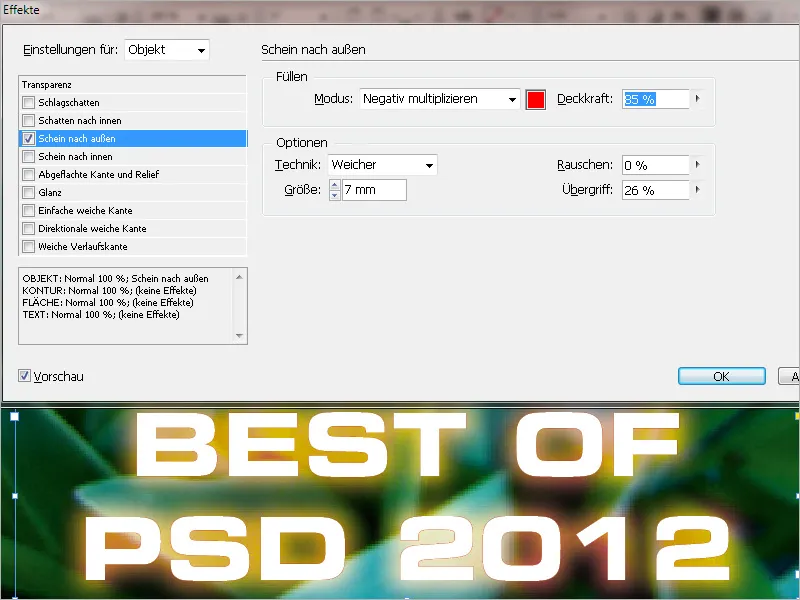Click the Übergriff 26 % field
Viewport: 800px width, 600px height.
click(x=656, y=190)
